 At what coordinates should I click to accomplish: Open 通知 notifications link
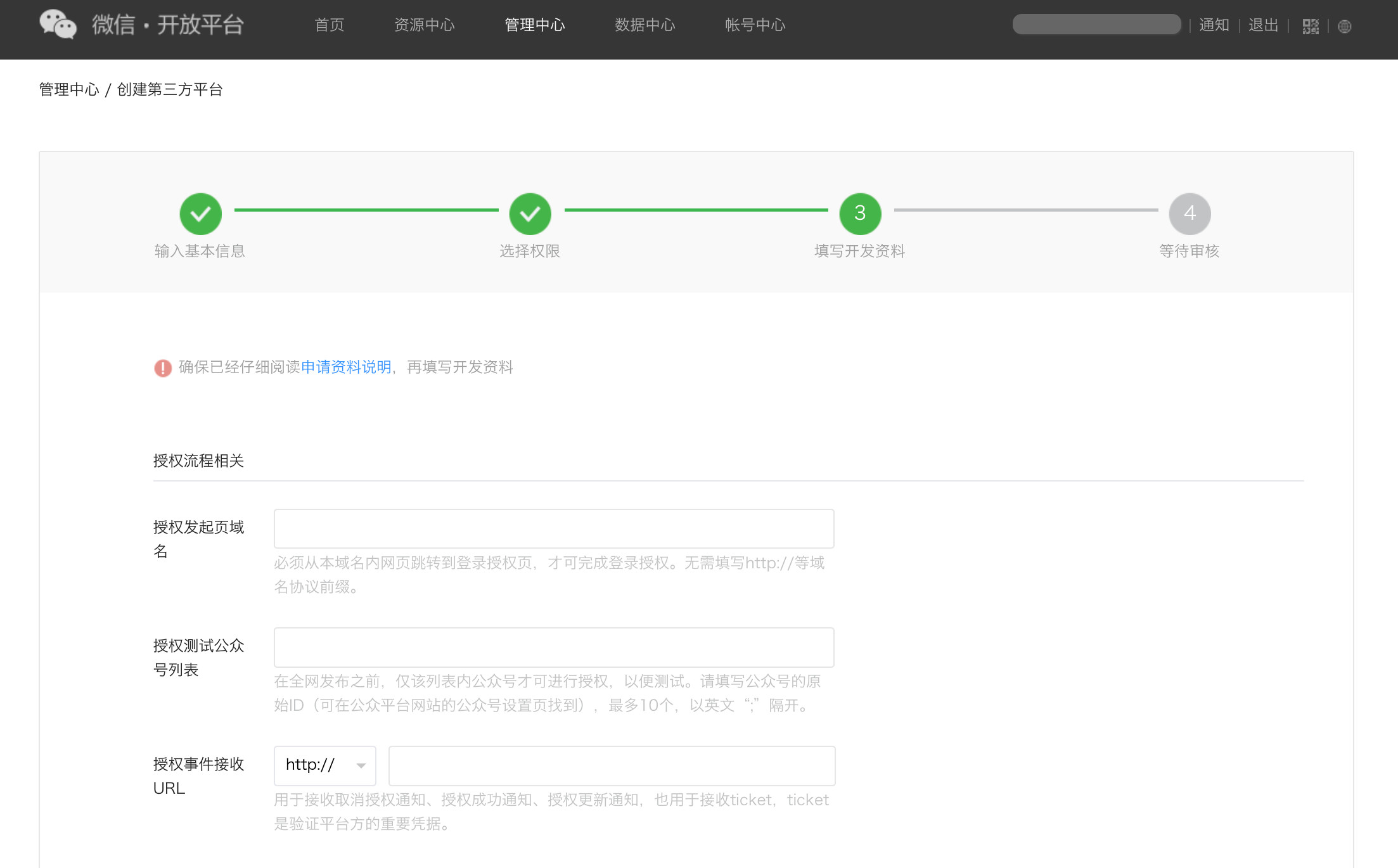click(1214, 25)
